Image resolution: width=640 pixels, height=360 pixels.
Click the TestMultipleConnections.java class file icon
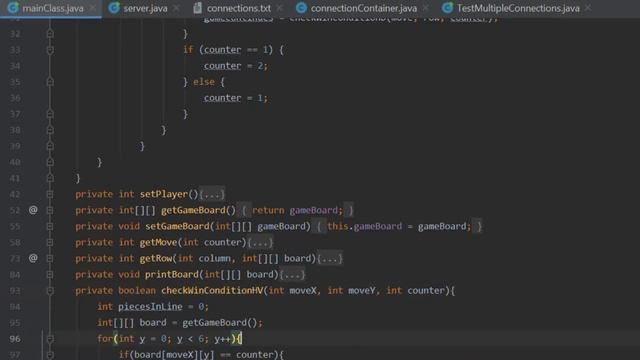pos(447,7)
